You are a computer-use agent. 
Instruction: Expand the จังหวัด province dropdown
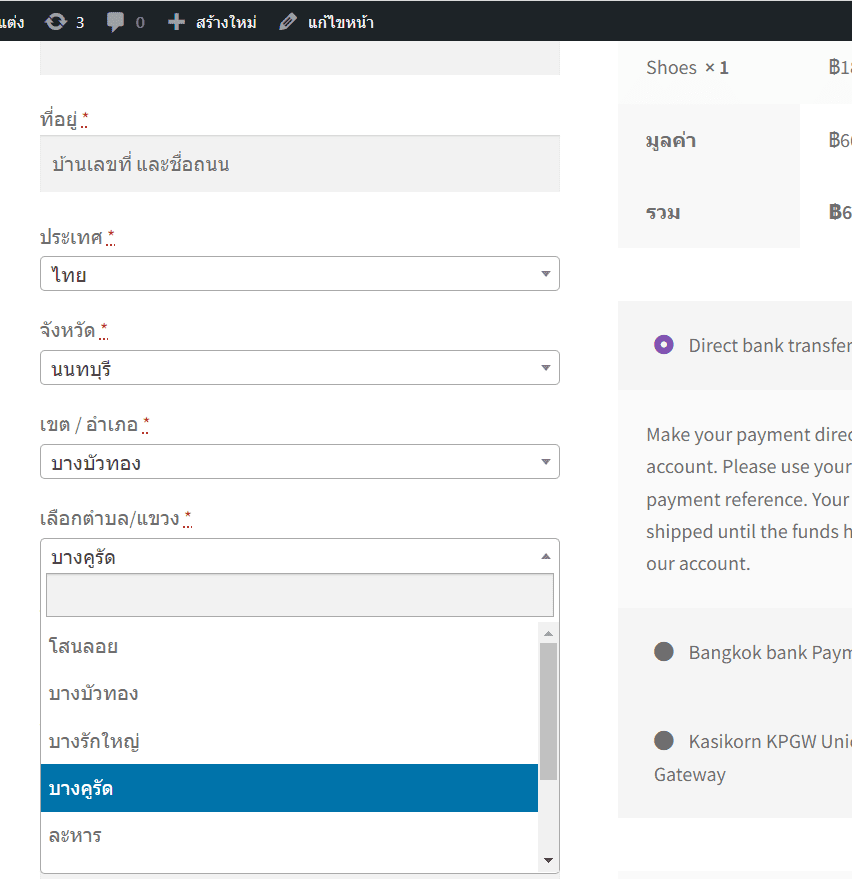pyautogui.click(x=299, y=368)
